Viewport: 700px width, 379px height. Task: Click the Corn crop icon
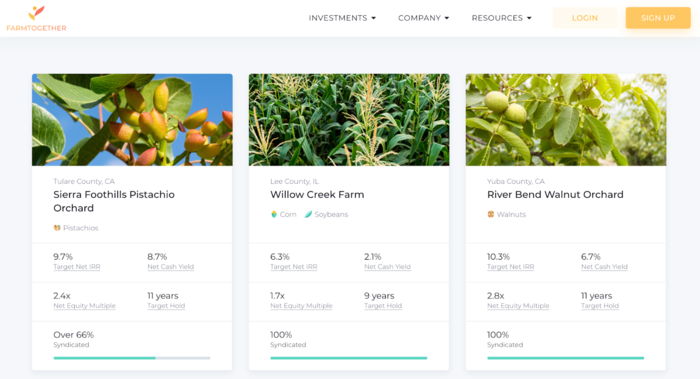(274, 214)
